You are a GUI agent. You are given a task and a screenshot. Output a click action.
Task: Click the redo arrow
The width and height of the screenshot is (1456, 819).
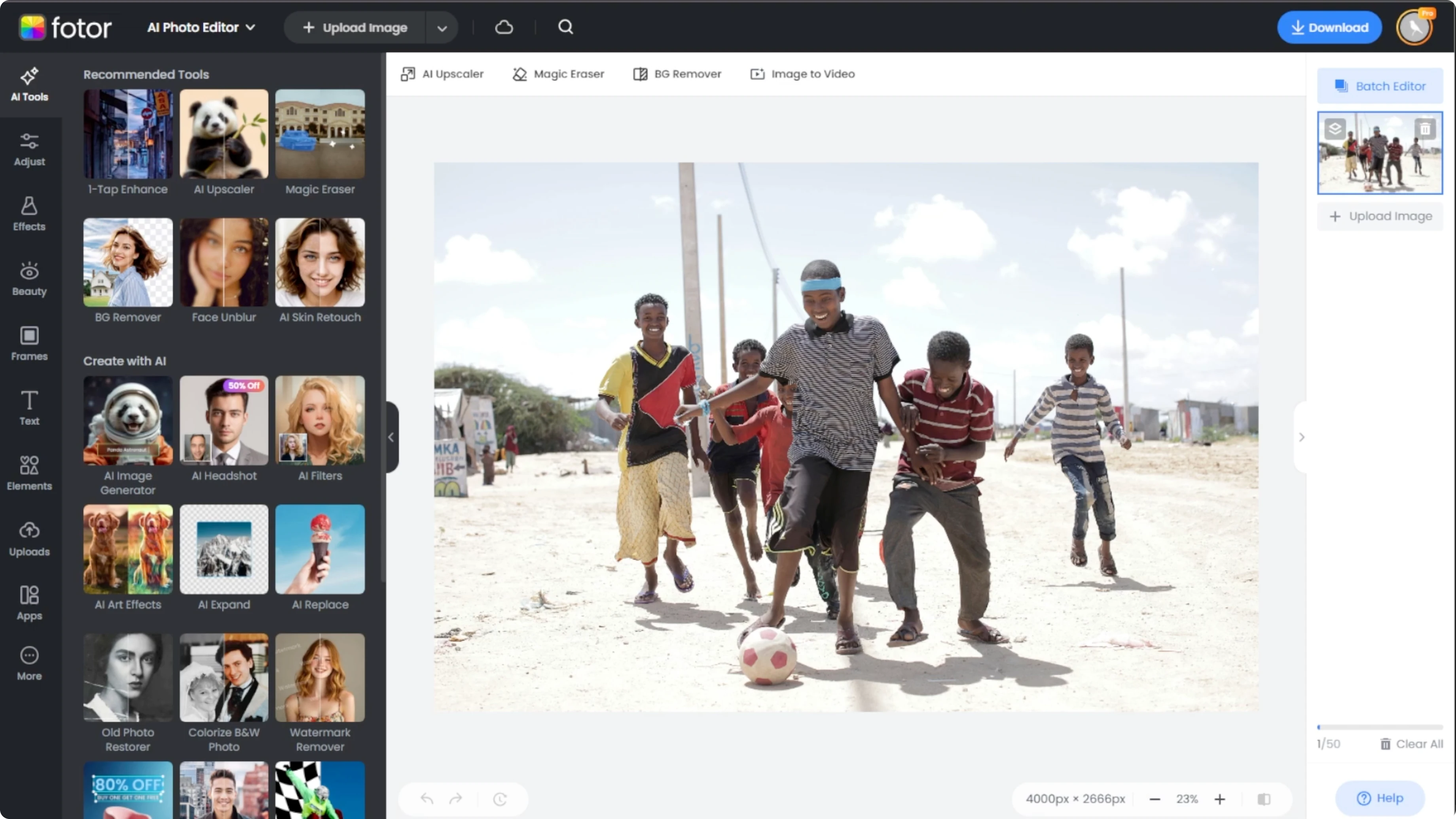pos(455,799)
